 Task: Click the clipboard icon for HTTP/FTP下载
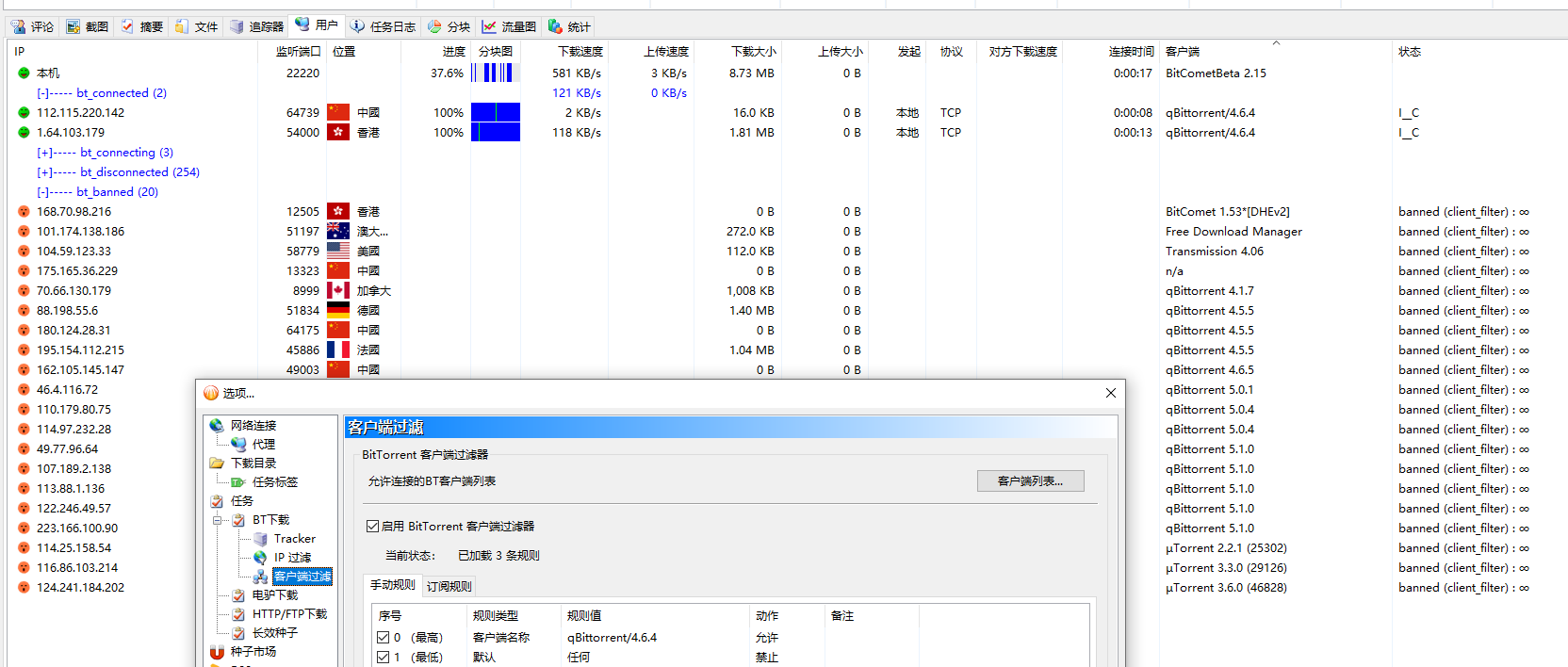[238, 613]
